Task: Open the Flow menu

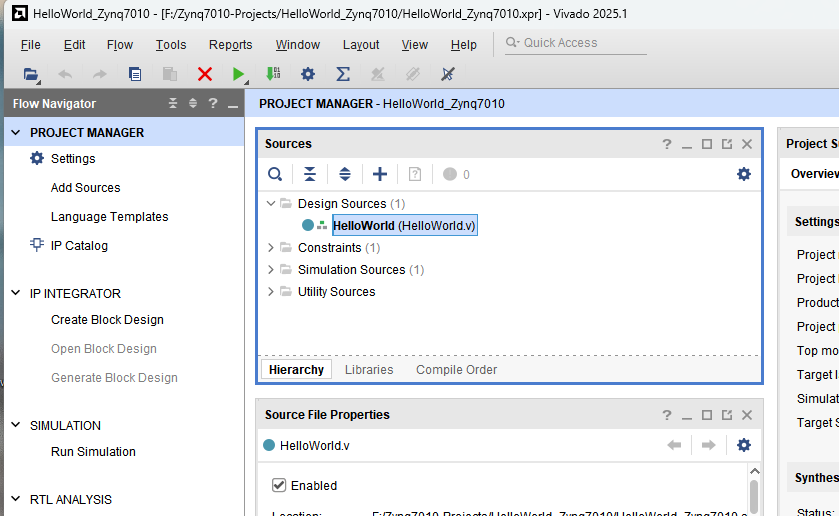Action: click(x=120, y=44)
